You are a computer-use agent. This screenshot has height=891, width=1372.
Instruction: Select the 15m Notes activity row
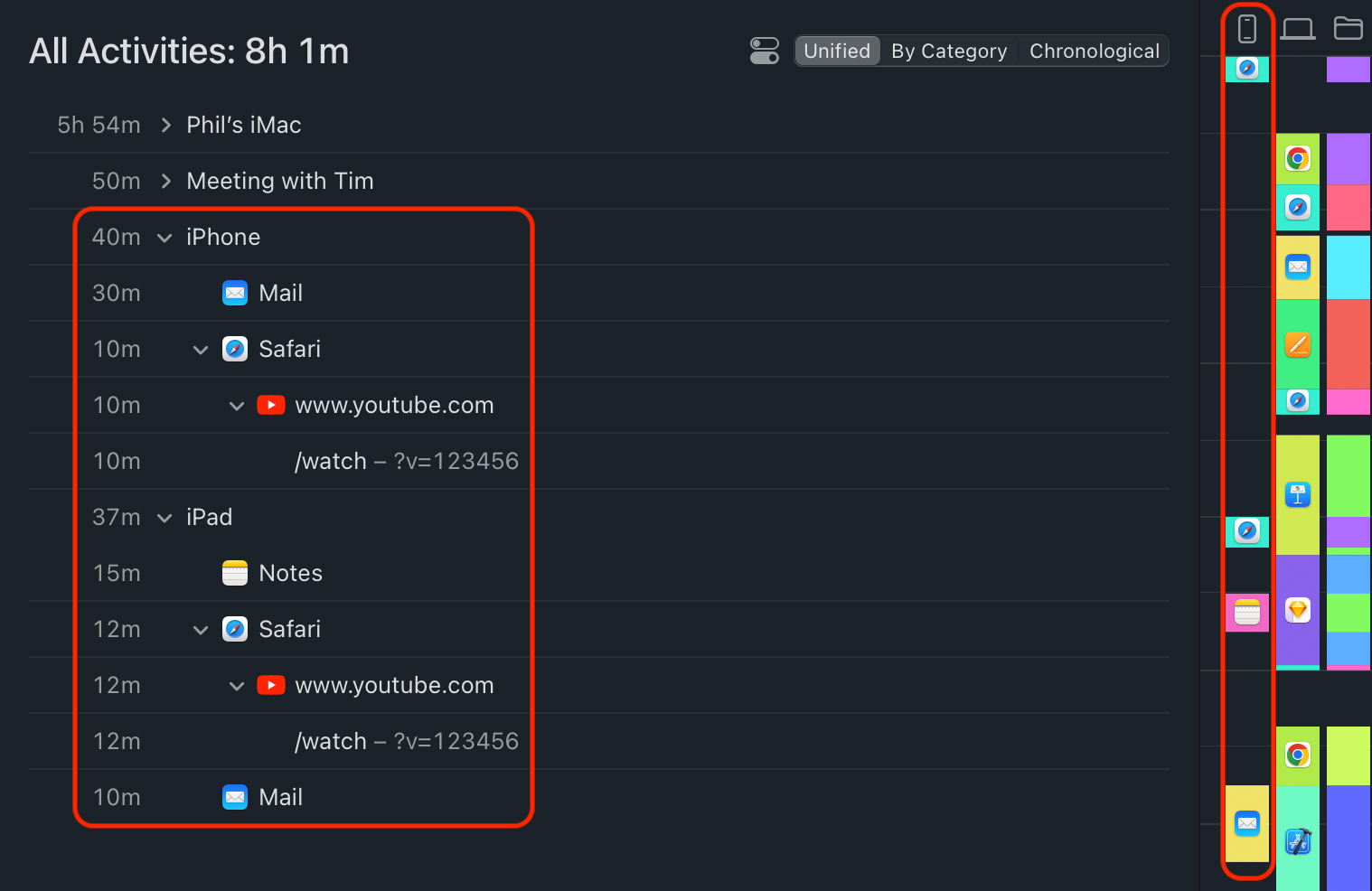pos(290,573)
